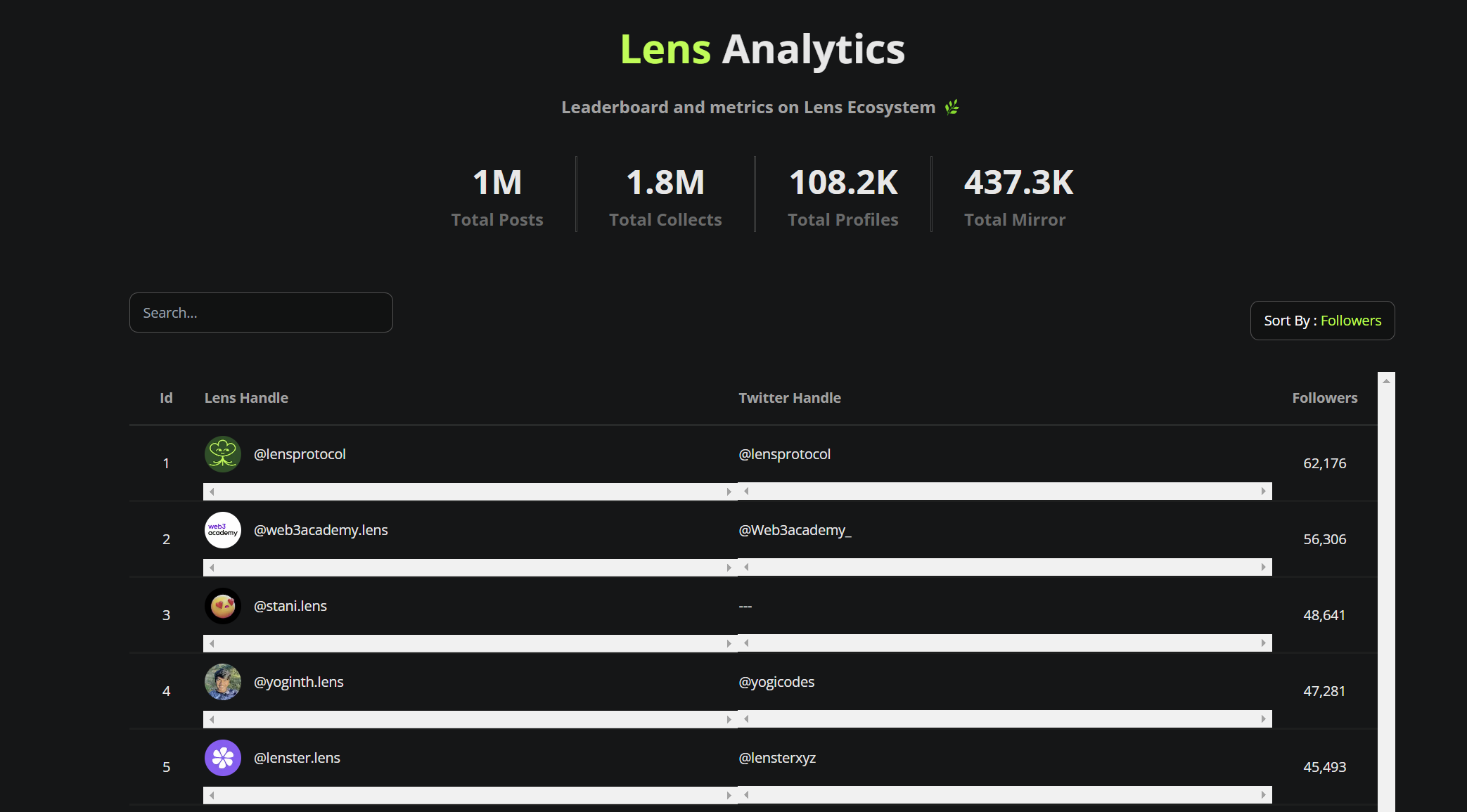Open the @lensprotocol Twitter handle
This screenshot has width=1467, height=812.
point(785,454)
